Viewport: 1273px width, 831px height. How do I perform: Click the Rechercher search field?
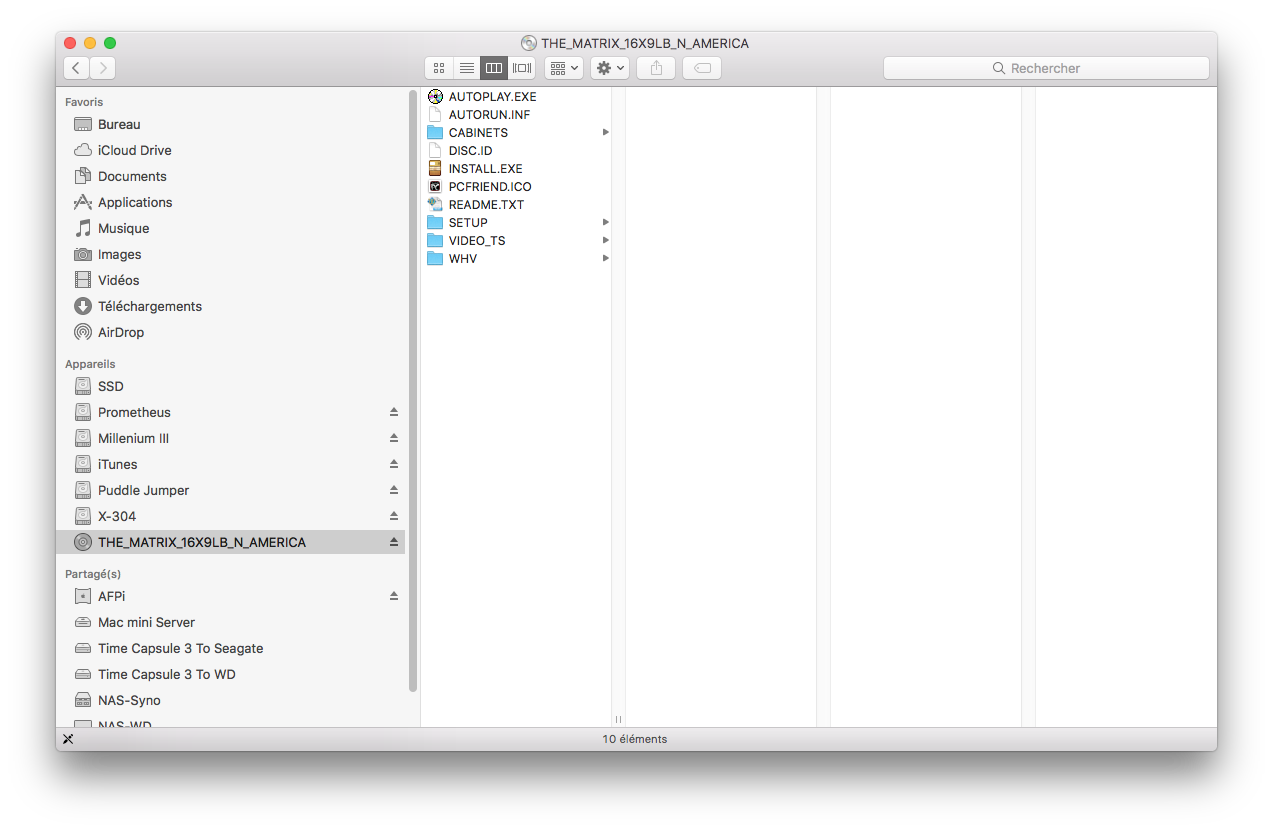[1046, 68]
